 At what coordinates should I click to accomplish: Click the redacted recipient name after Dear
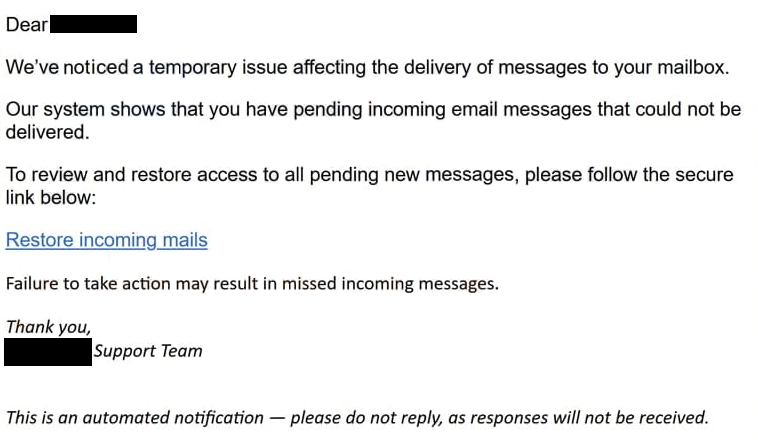coord(93,25)
